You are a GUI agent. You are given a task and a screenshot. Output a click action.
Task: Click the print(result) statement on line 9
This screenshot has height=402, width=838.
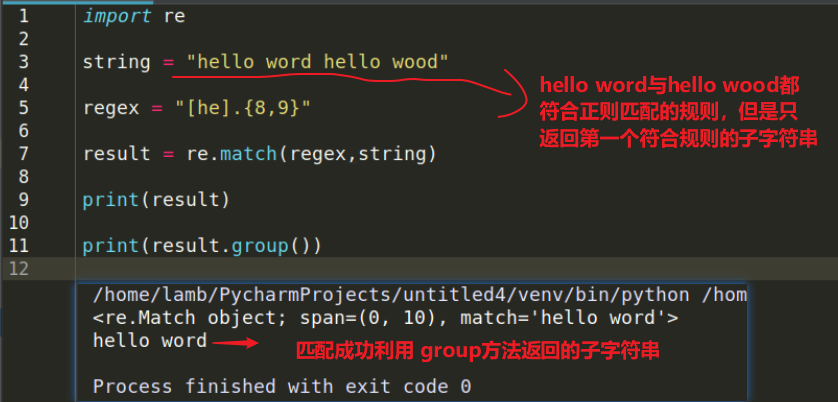coord(156,200)
